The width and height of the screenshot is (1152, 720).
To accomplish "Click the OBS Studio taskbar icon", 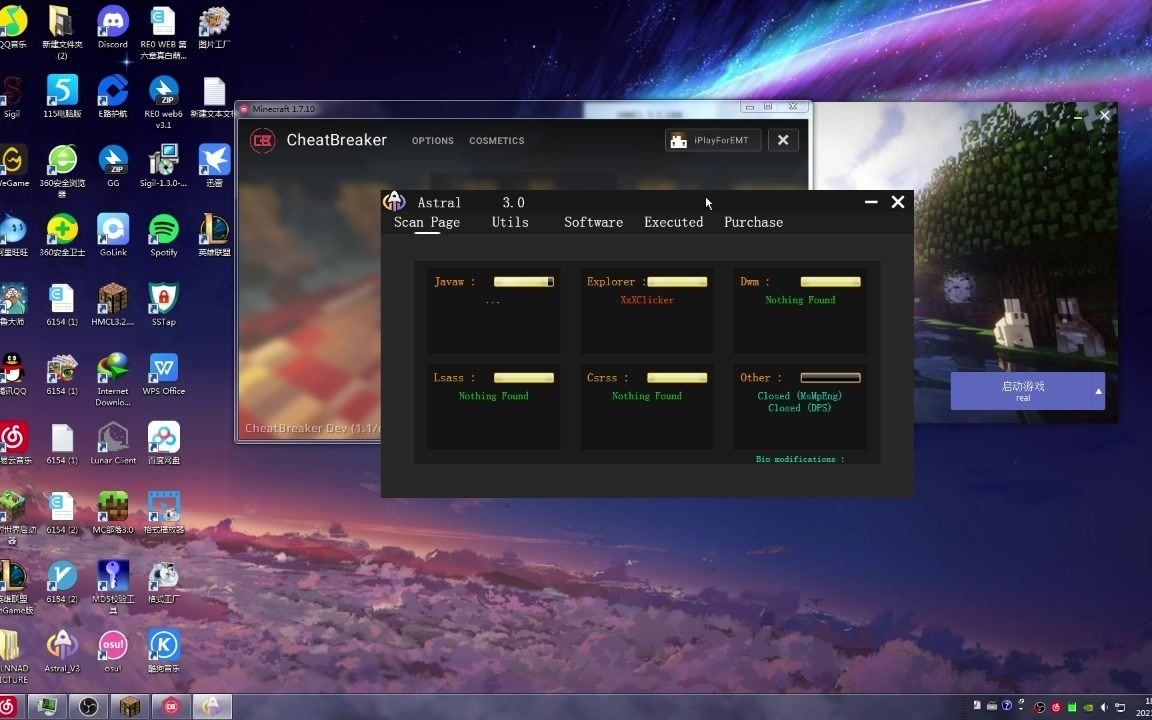I will point(89,707).
